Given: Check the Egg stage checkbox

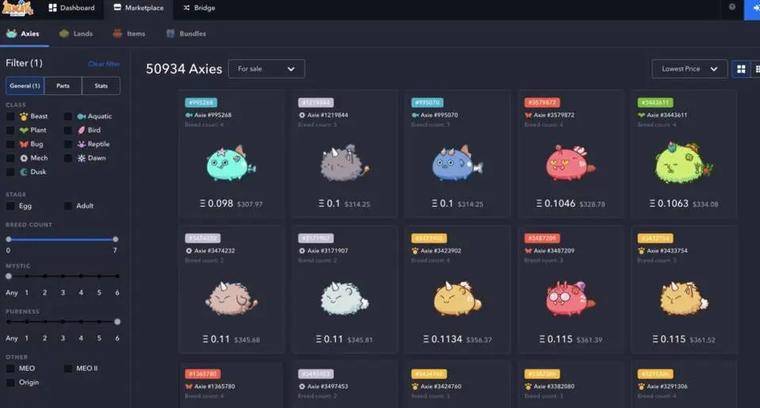Looking at the screenshot, I should pyautogui.click(x=10, y=206).
